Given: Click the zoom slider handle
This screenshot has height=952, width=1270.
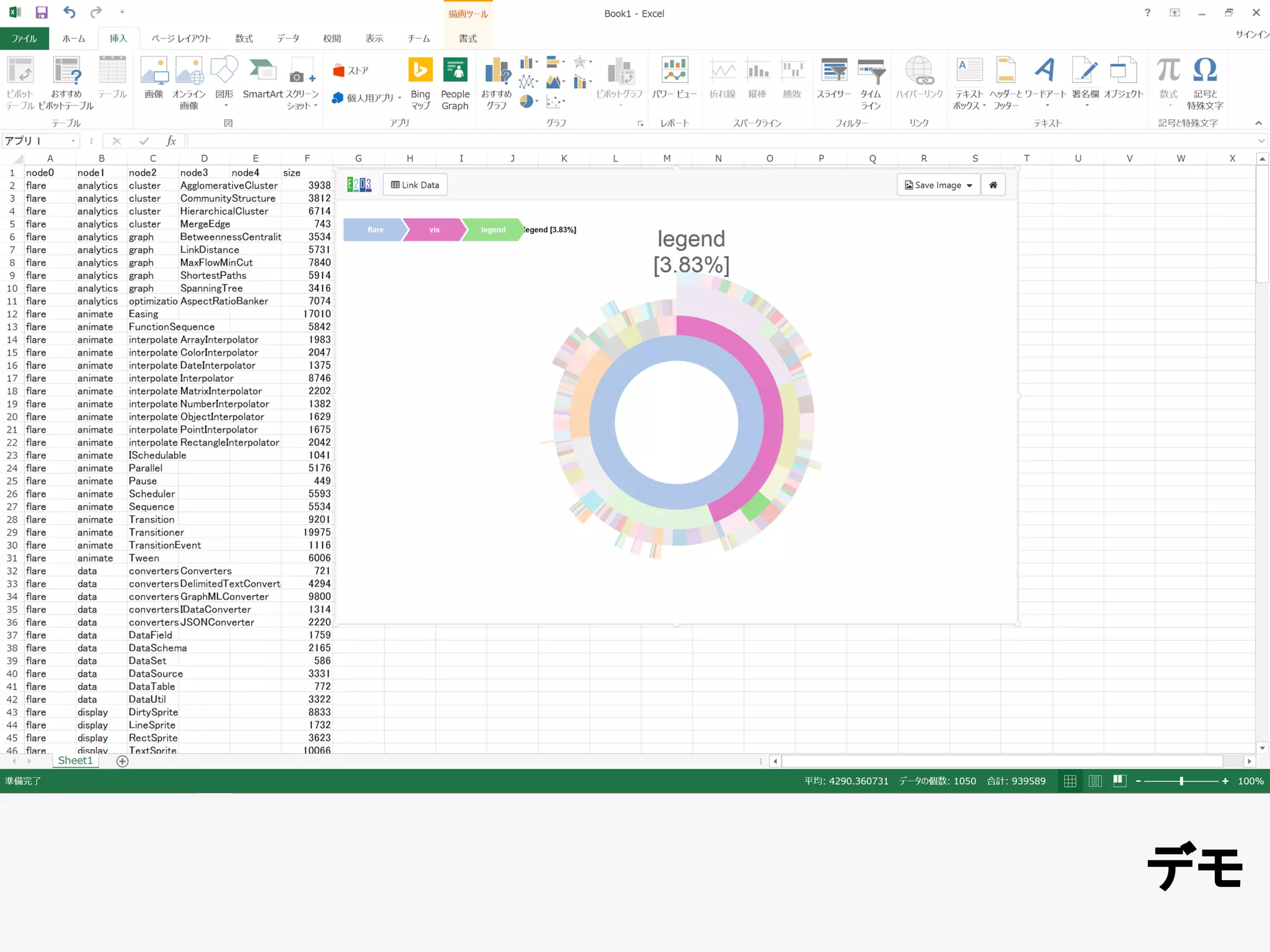Looking at the screenshot, I should [1181, 781].
